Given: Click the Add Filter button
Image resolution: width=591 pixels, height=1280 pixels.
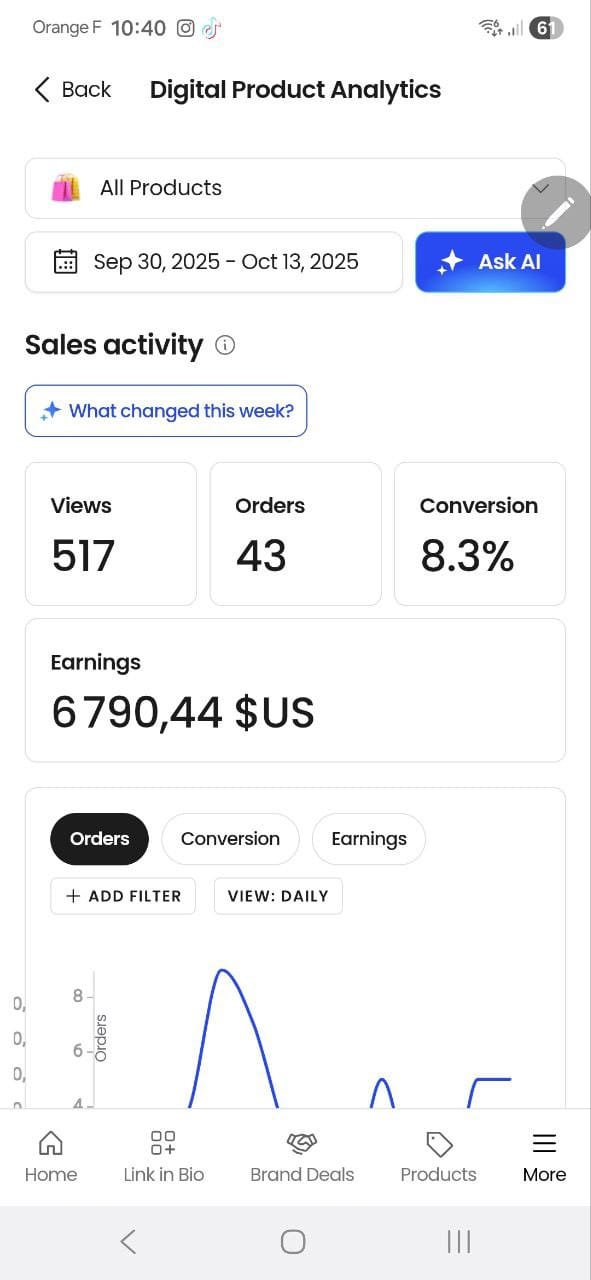Looking at the screenshot, I should tap(123, 896).
